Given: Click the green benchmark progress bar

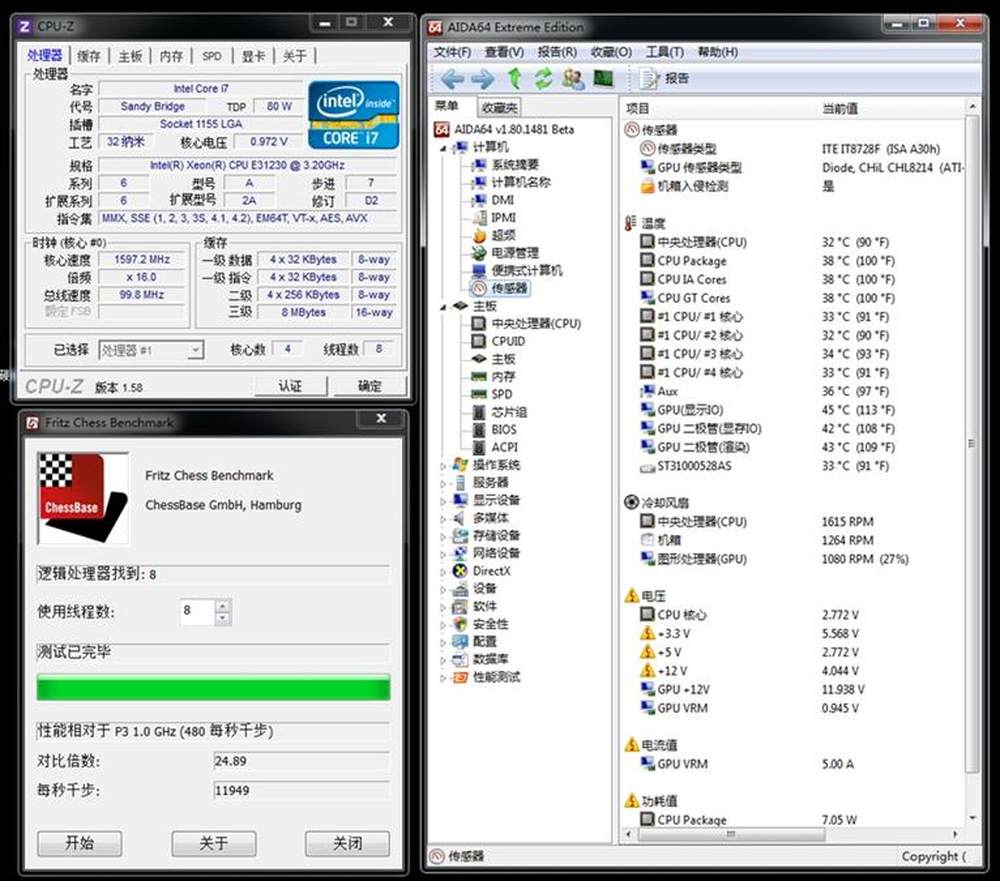Looking at the screenshot, I should point(213,688).
